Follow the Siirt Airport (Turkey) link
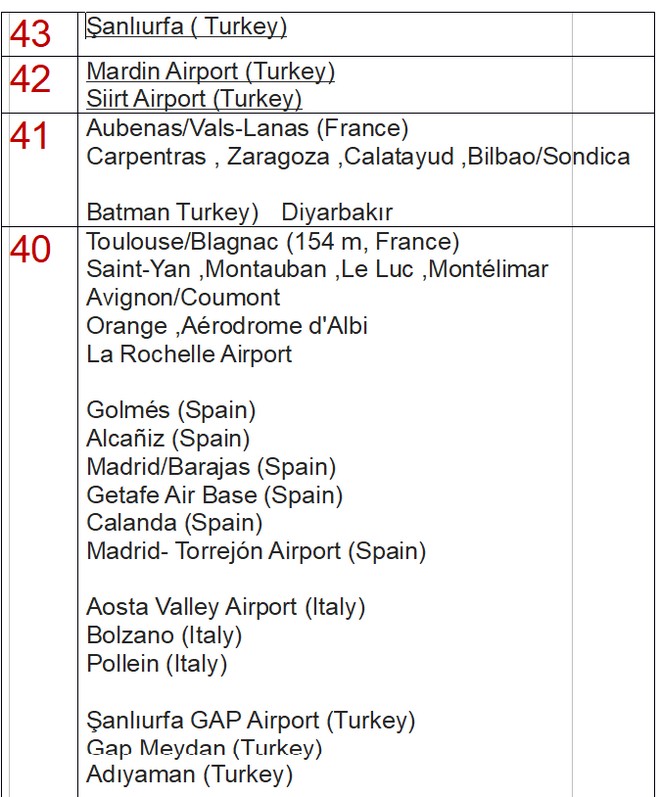The width and height of the screenshot is (660, 797). tap(194, 99)
